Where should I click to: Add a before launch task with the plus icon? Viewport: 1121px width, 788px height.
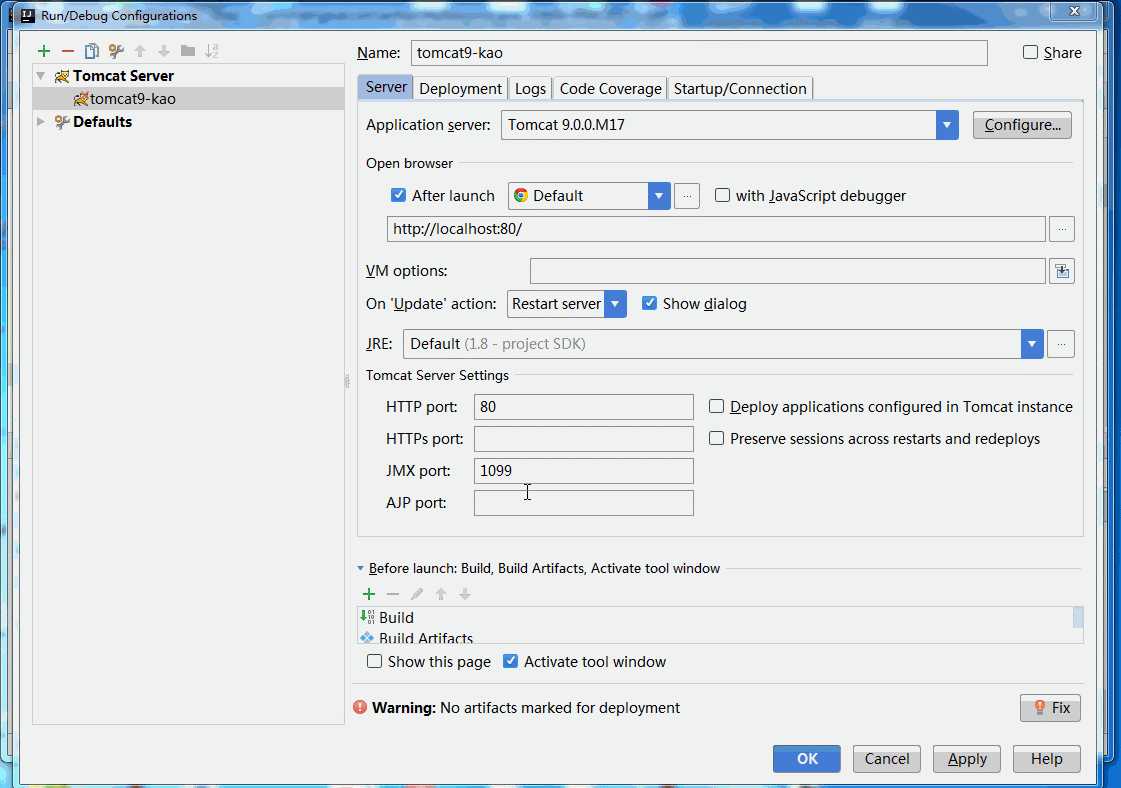pyautogui.click(x=369, y=594)
